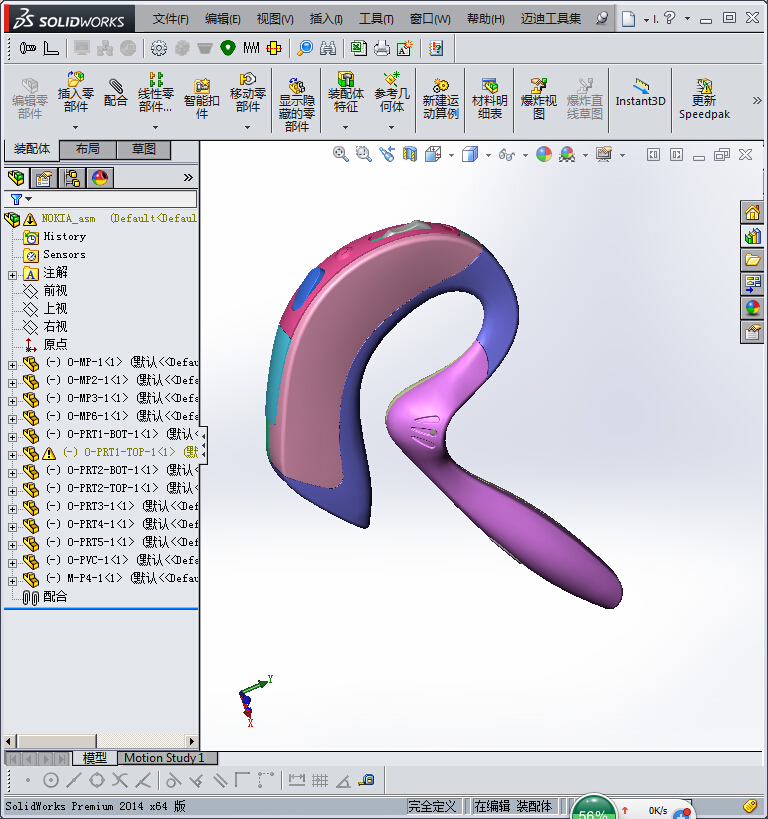Image resolution: width=768 pixels, height=819 pixels.
Task: Open the 工具(T) menu
Action: [x=376, y=19]
